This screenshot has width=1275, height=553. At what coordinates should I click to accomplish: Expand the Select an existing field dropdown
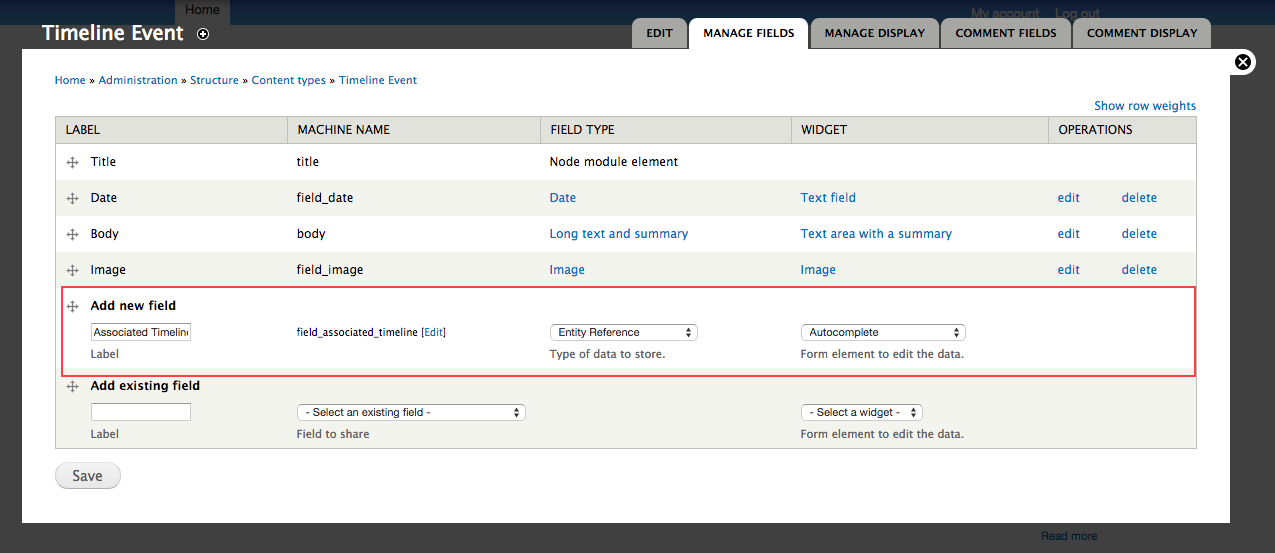[411, 412]
